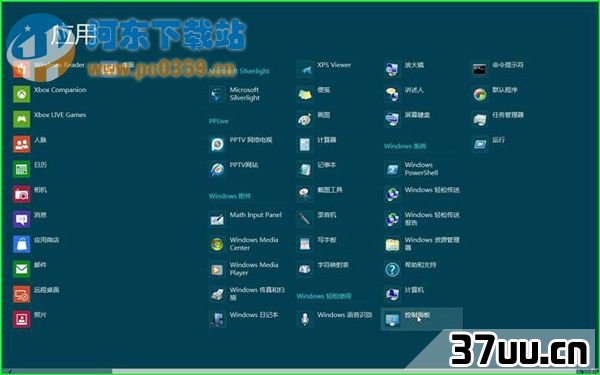Viewport: 600px width, 375px height.
Task: Launch Xbox LIVE Games tile
Action: [x=21, y=119]
